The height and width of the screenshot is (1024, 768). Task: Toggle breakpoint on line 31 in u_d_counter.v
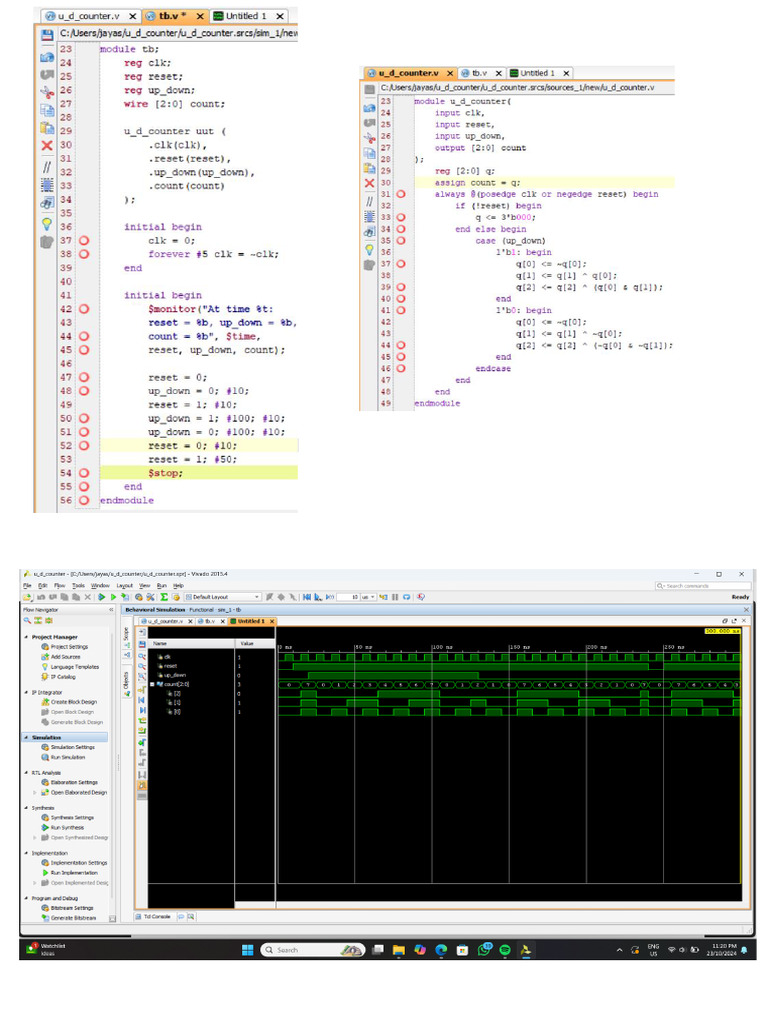click(401, 194)
